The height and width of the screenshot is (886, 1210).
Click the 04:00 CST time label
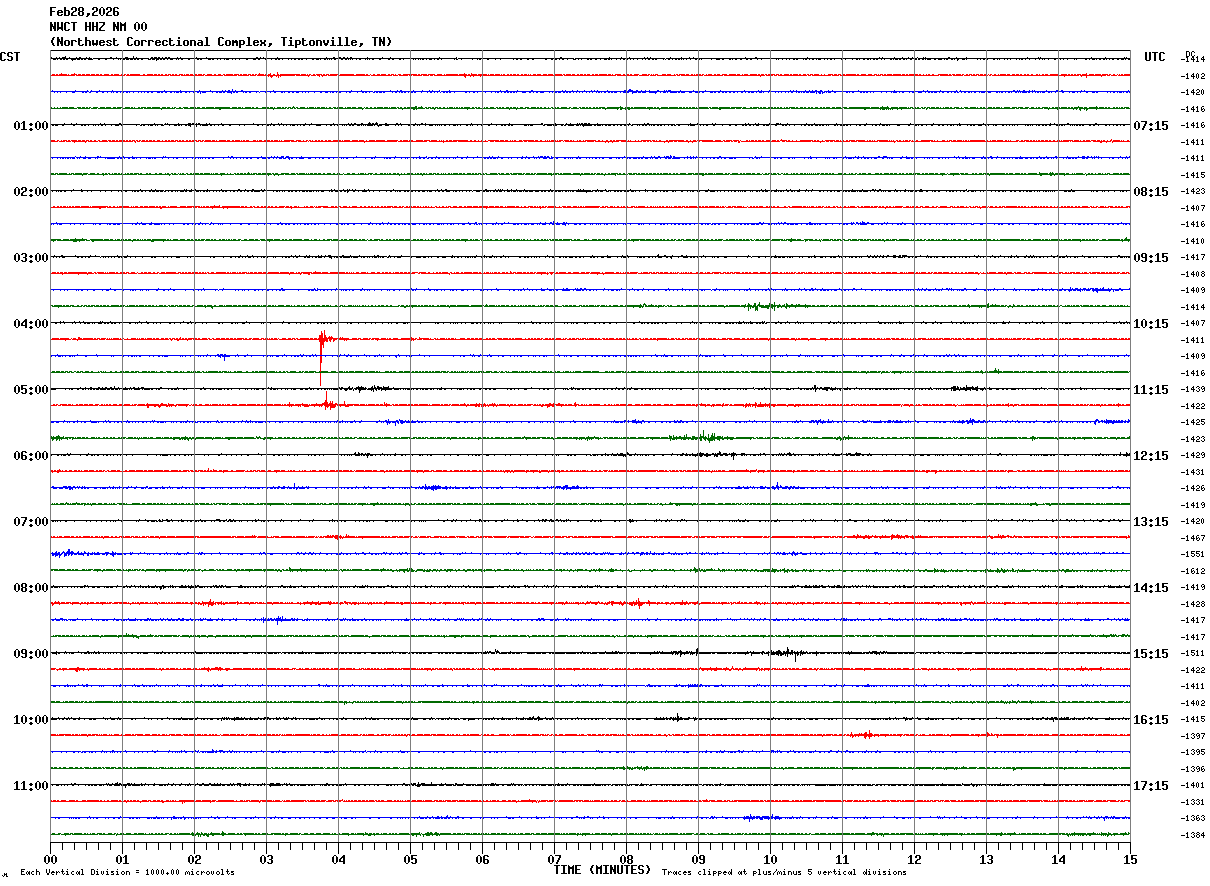[31, 324]
